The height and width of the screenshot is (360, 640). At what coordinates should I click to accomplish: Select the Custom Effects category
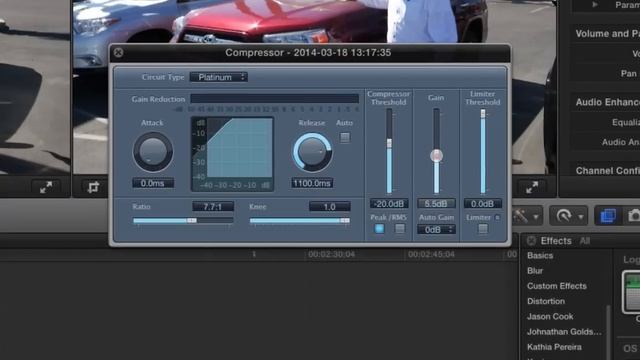click(x=557, y=286)
